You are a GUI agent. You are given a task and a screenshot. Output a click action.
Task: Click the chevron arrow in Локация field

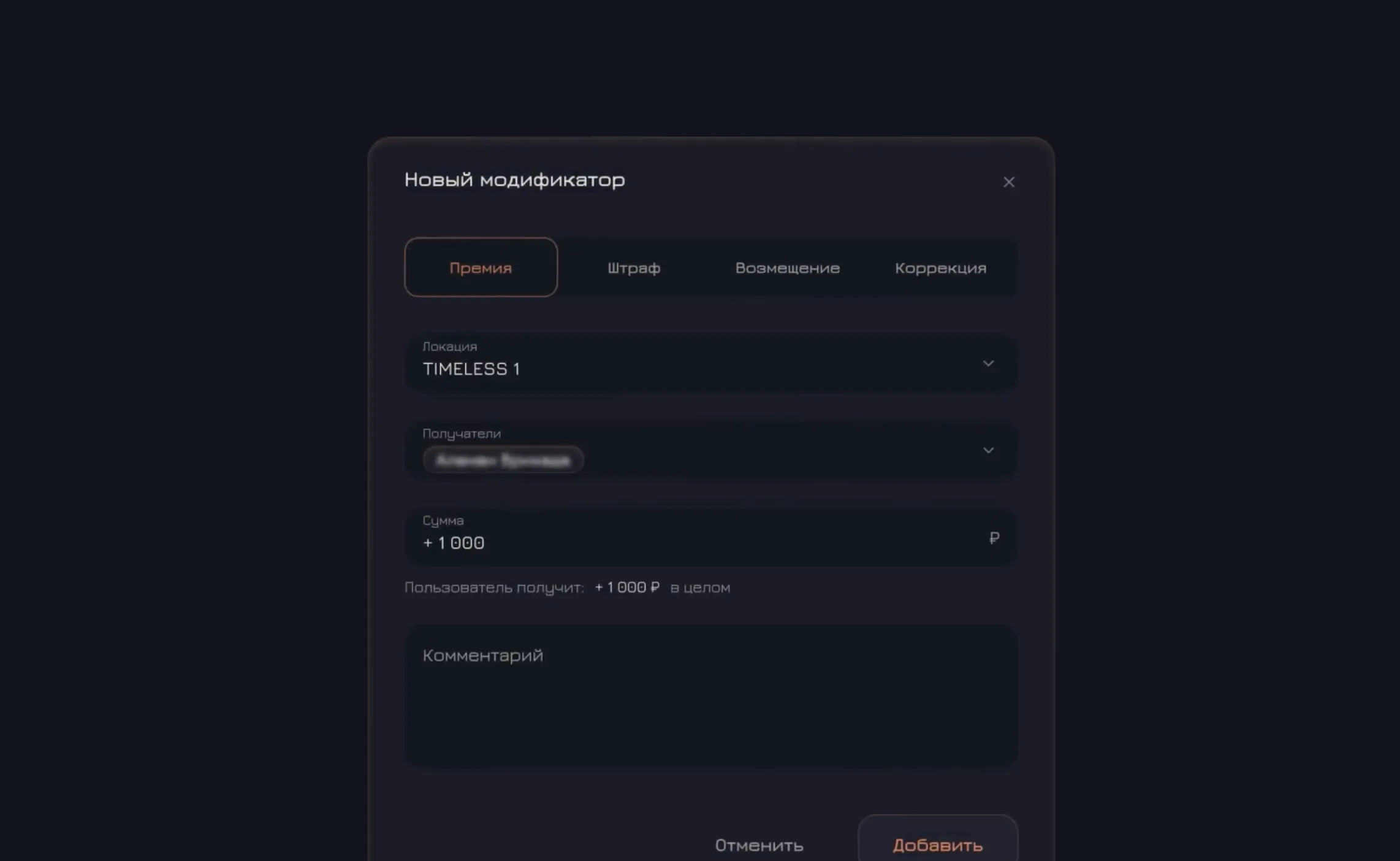point(988,364)
